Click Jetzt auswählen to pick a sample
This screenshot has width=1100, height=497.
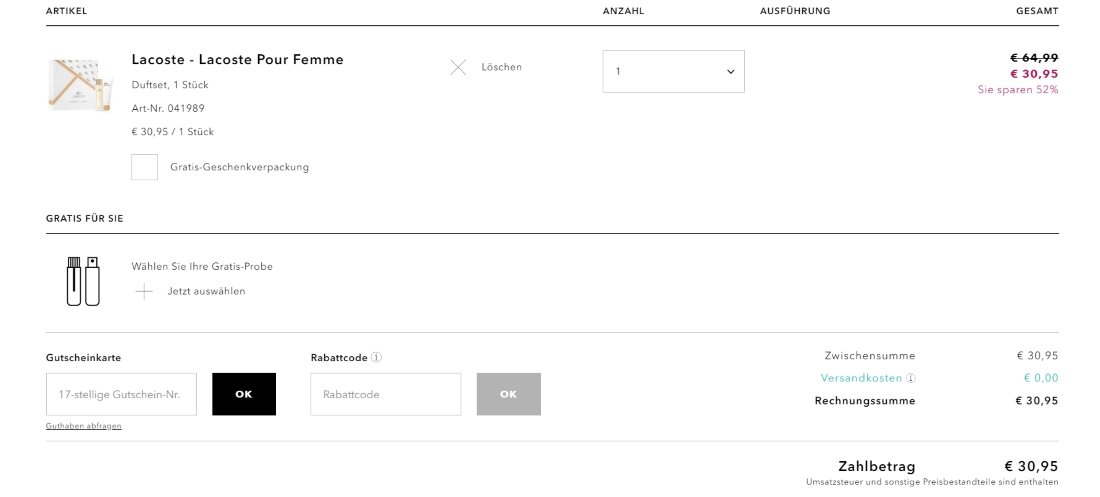tap(206, 291)
